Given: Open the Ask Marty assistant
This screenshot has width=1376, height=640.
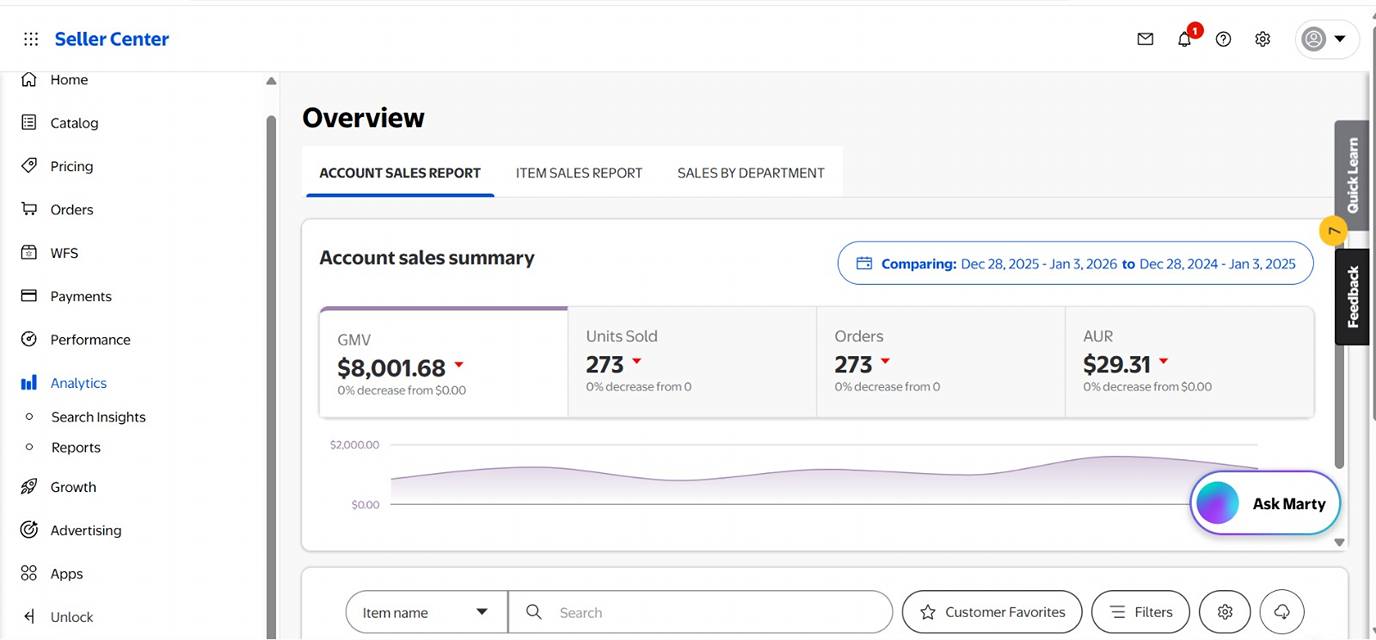Looking at the screenshot, I should (x=1265, y=504).
